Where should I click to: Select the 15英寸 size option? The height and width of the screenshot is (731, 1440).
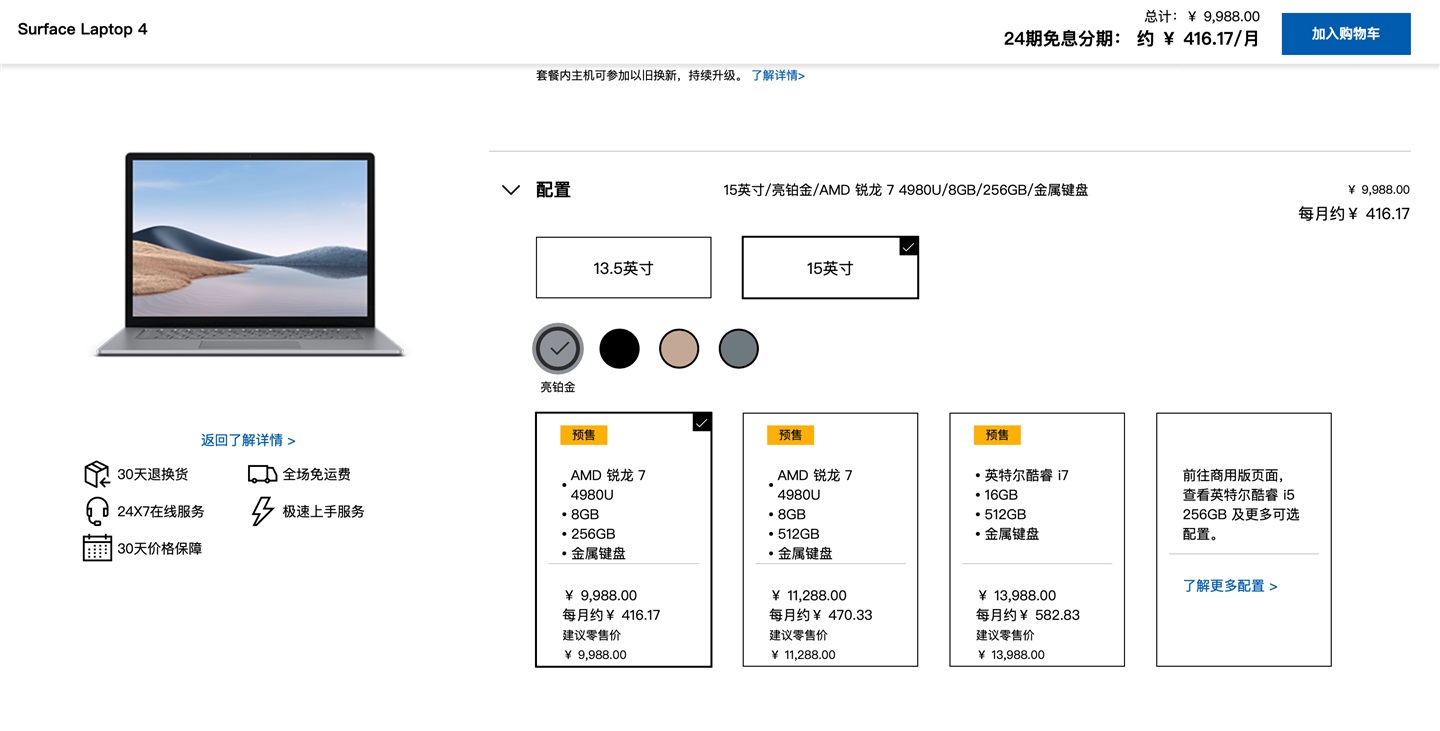830,267
